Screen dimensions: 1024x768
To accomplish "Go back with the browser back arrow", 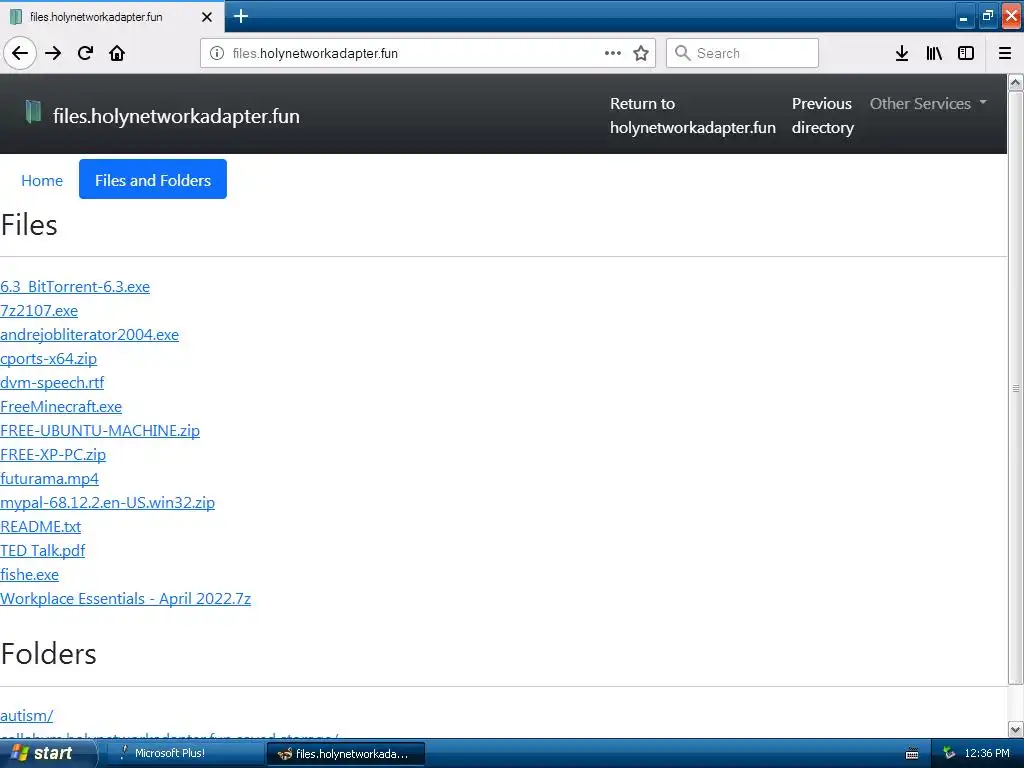I will [20, 53].
